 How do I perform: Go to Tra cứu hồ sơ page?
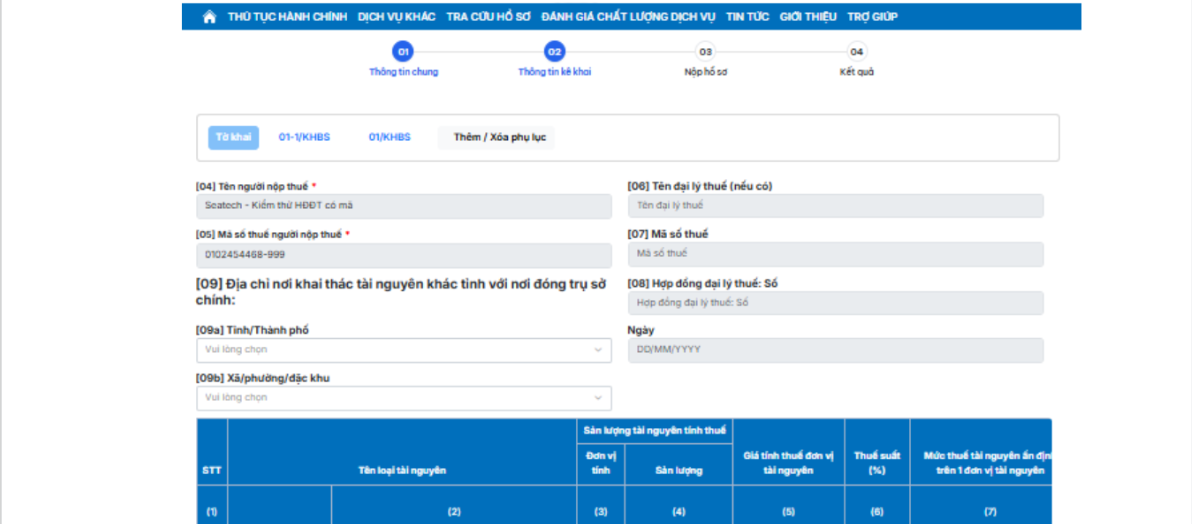pos(488,17)
